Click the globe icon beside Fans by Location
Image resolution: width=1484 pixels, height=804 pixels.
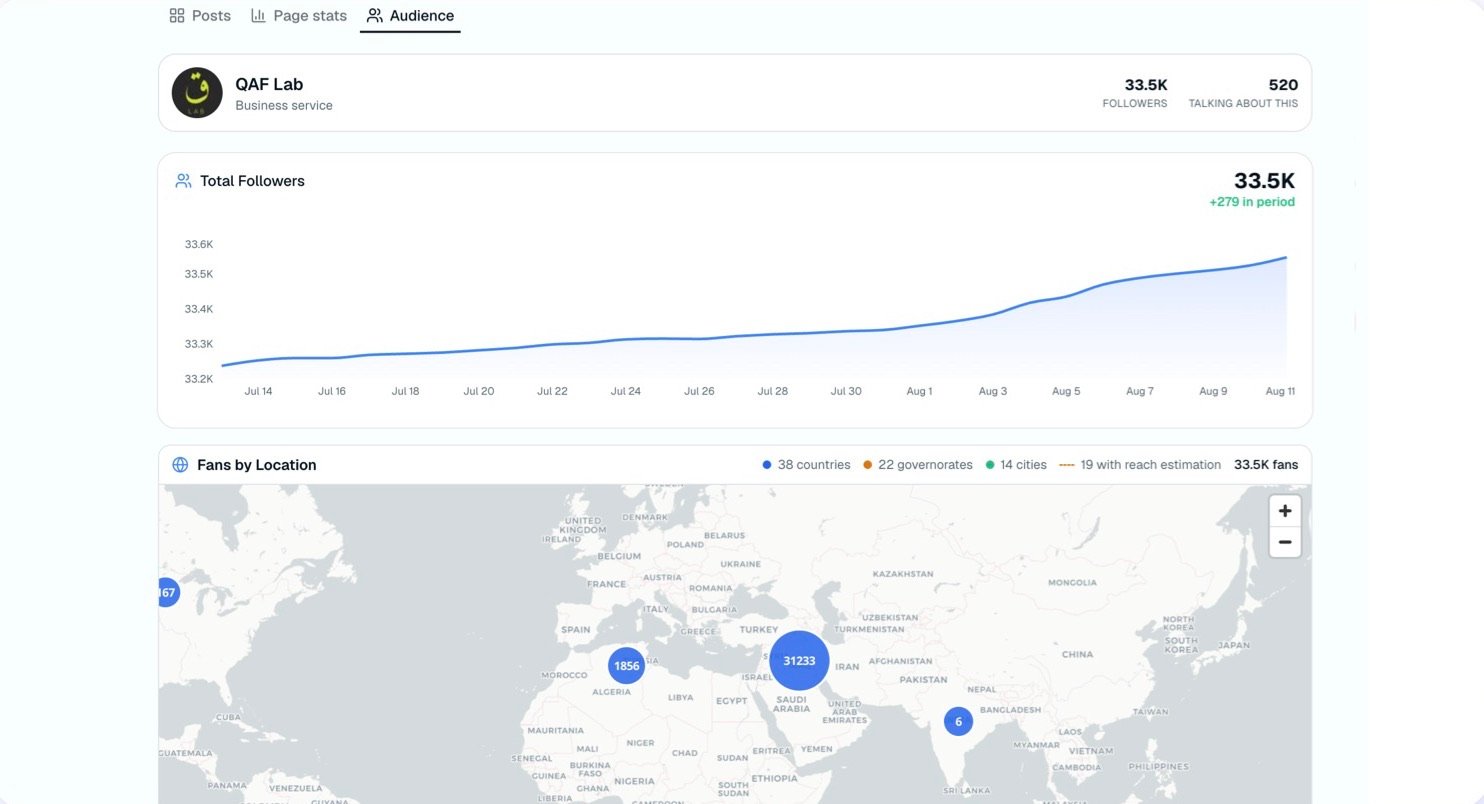[180, 465]
